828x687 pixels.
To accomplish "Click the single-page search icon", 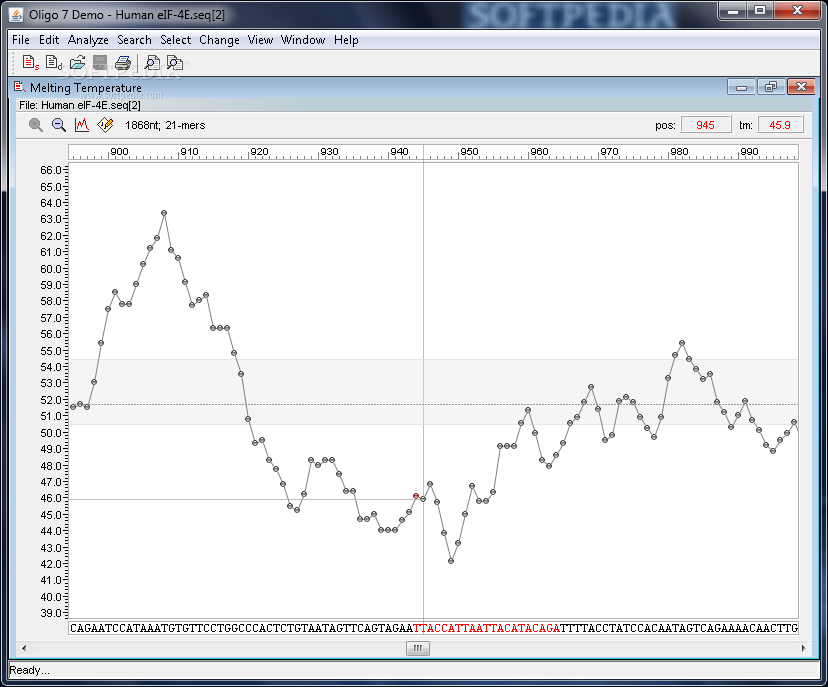I will (x=152, y=63).
